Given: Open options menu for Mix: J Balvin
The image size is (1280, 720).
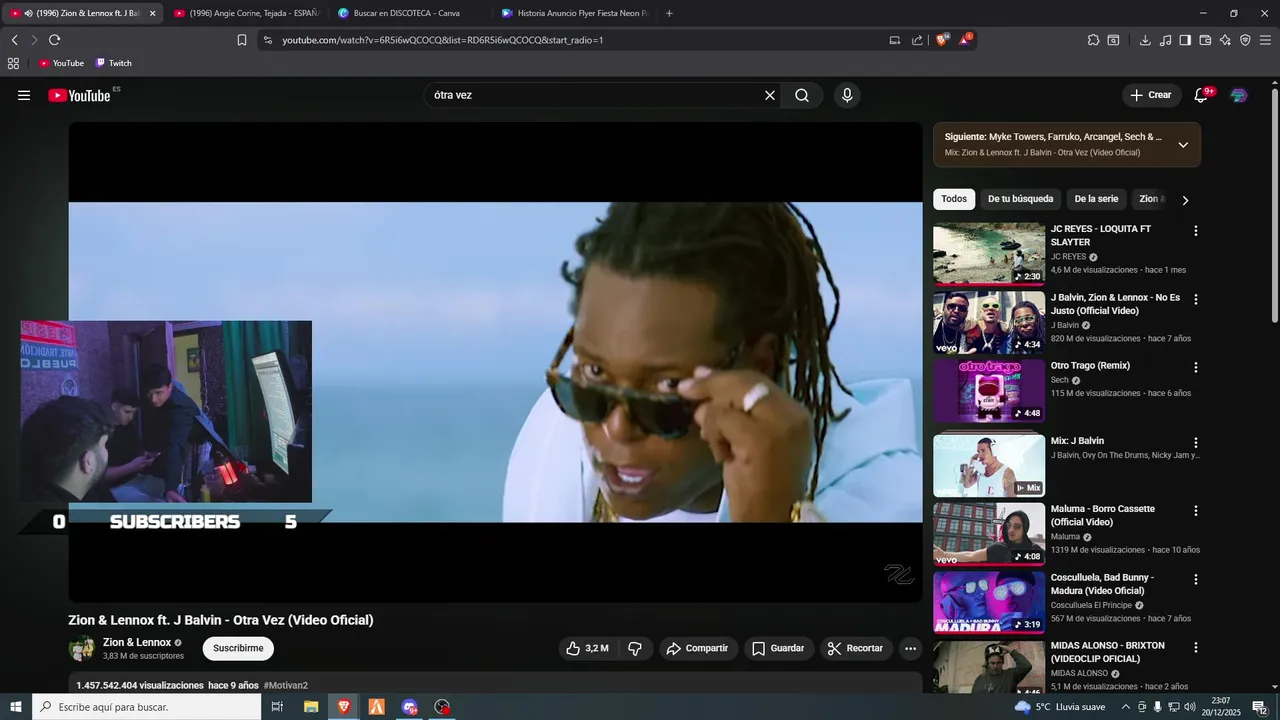Looking at the screenshot, I should (x=1195, y=442).
